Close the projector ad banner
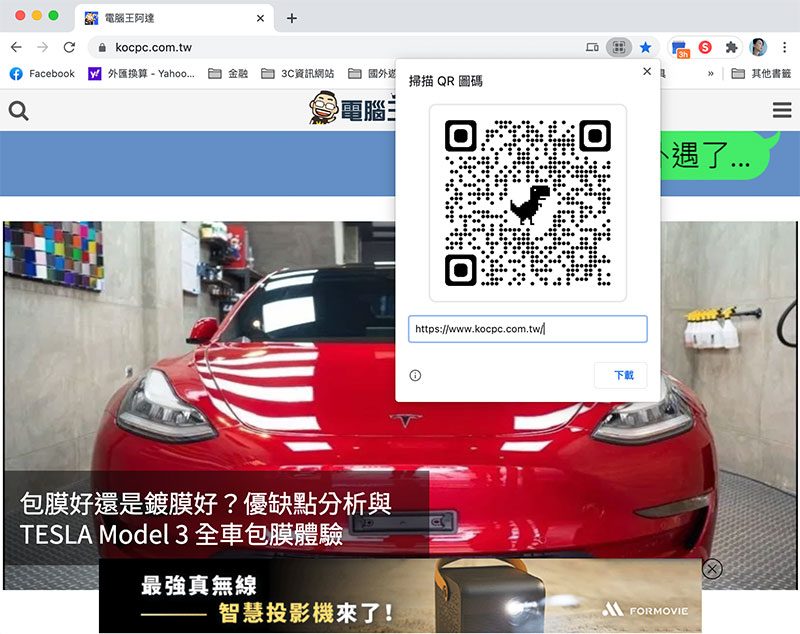 [x=712, y=568]
